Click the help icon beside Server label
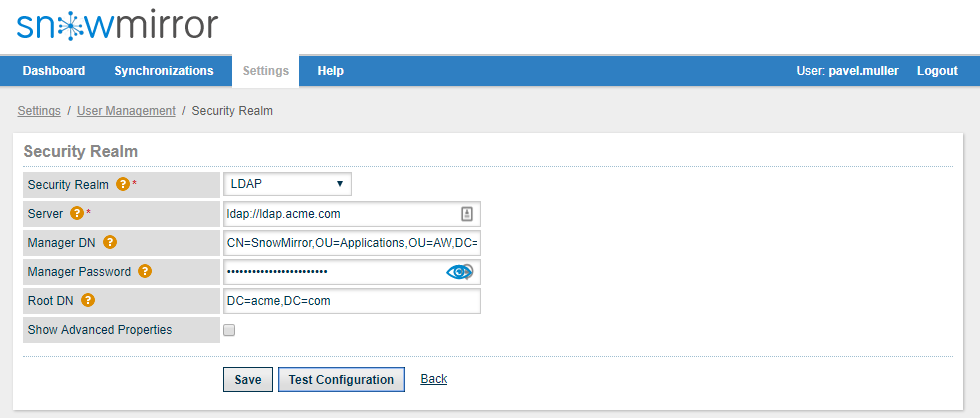Image resolution: width=980 pixels, height=418 pixels. [x=77, y=213]
